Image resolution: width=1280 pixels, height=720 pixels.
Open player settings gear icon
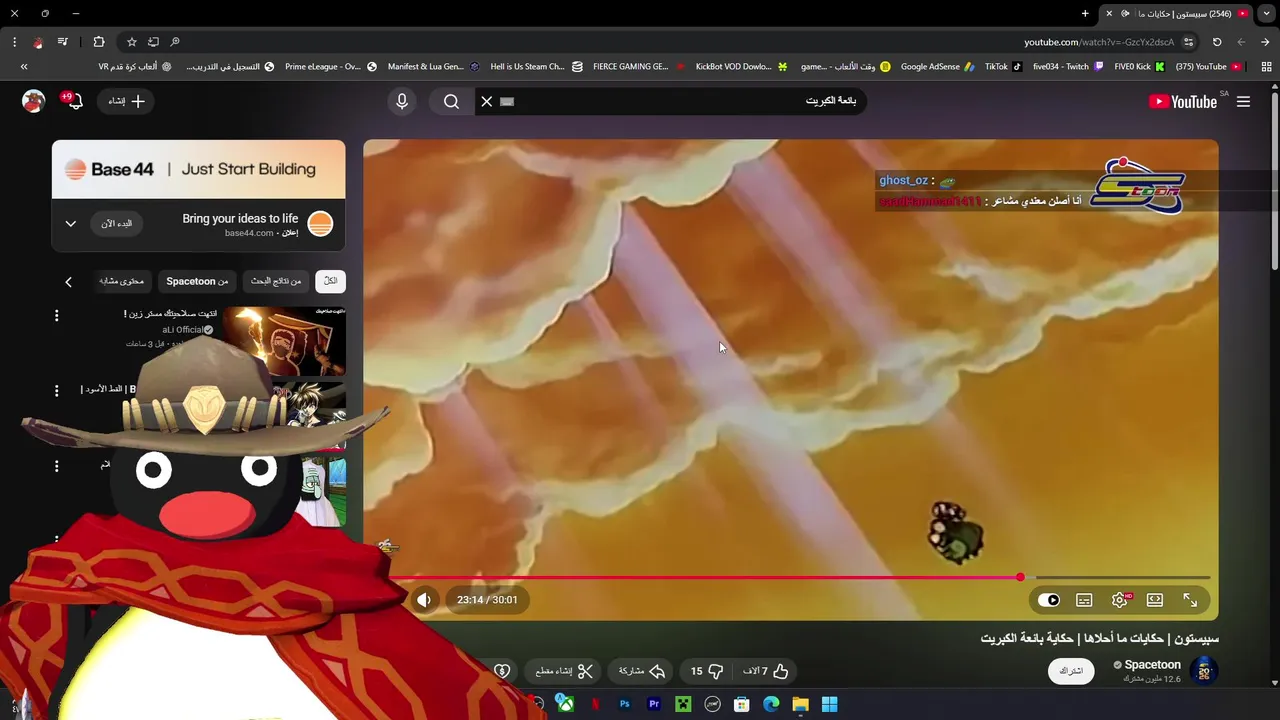tap(1120, 600)
